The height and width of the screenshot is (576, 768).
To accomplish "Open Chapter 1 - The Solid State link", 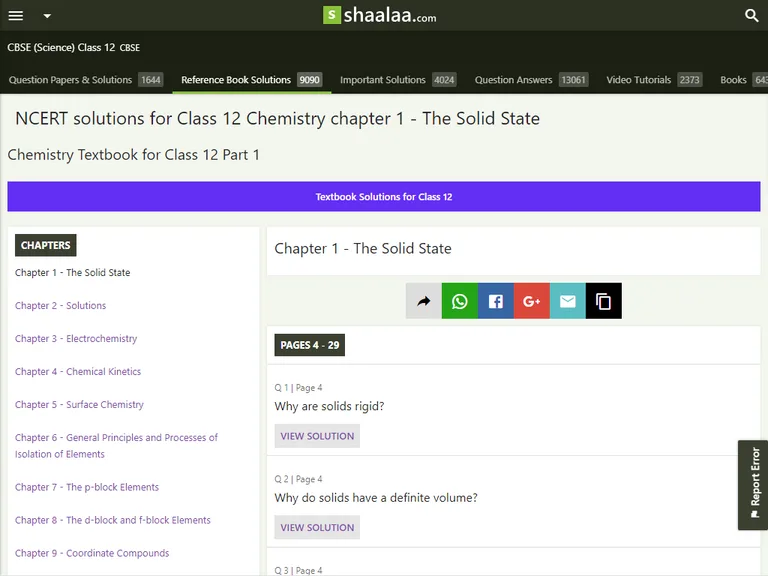I will point(72,272).
